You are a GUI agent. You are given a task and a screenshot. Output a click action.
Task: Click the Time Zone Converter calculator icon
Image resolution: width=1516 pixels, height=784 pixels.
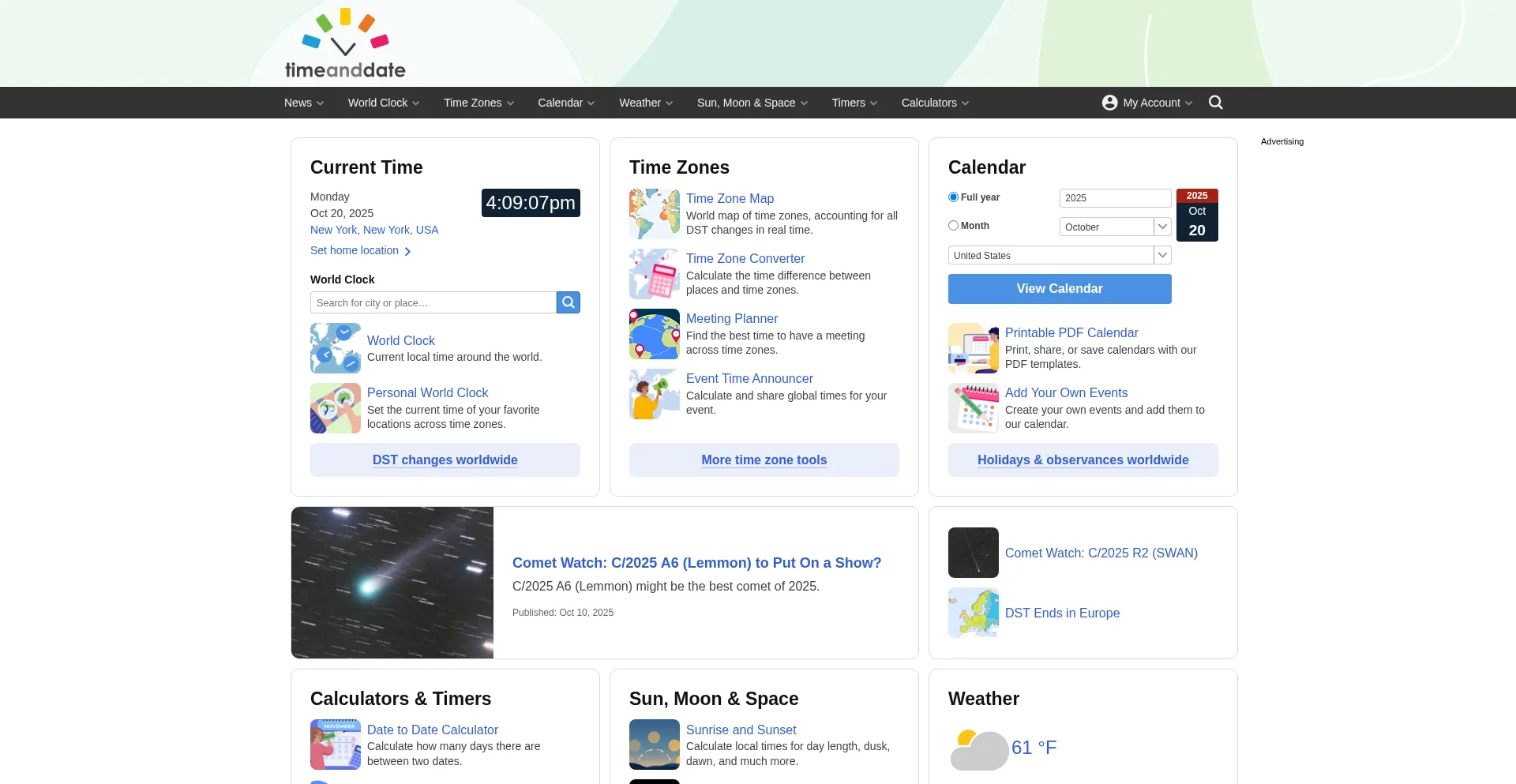(x=654, y=274)
